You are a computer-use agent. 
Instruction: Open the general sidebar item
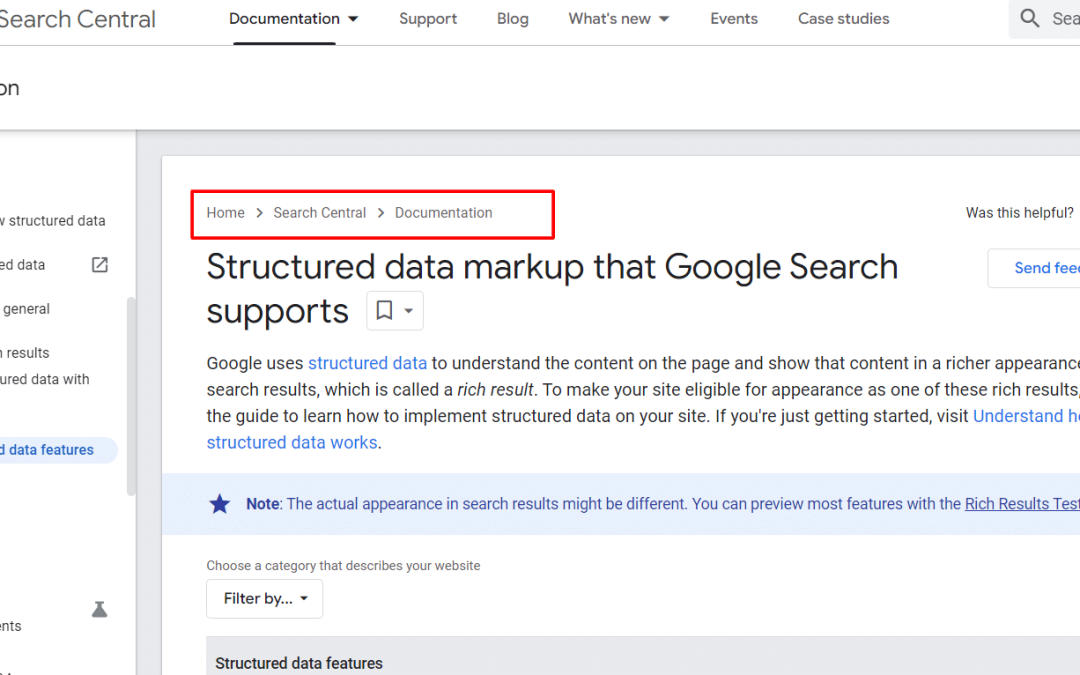(x=25, y=309)
